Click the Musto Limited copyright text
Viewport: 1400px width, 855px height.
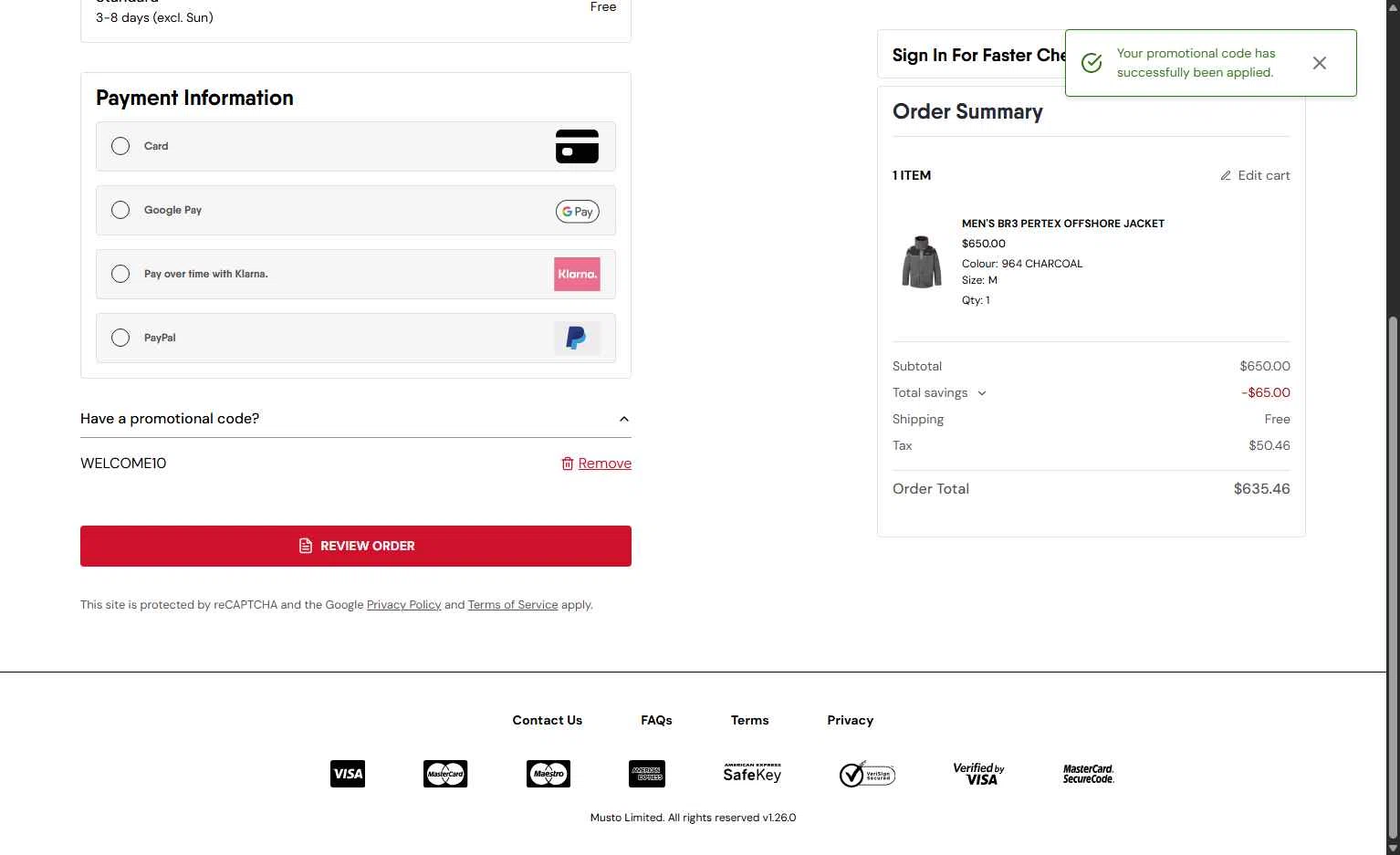(693, 818)
